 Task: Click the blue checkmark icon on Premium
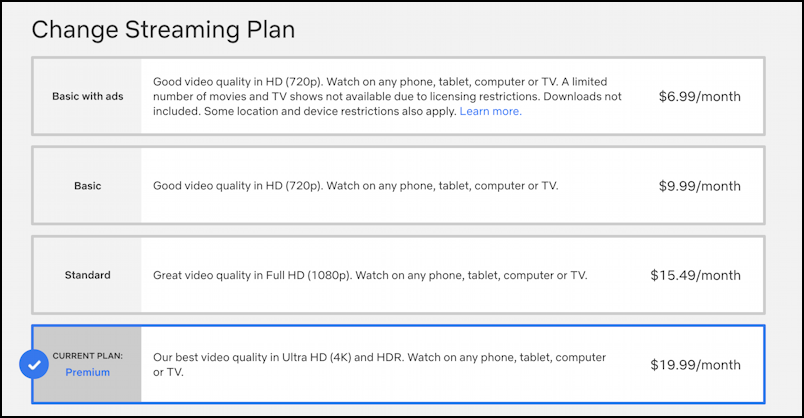point(34,364)
